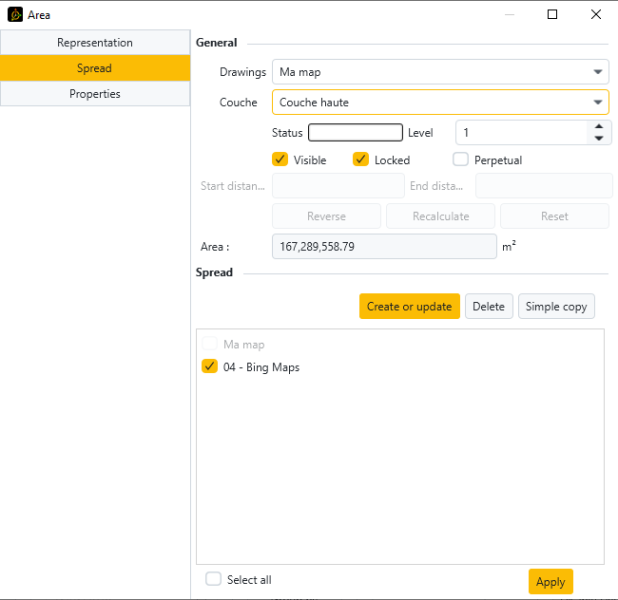Image resolution: width=618 pixels, height=600 pixels.
Task: Click the Area app icon in title bar
Action: [x=15, y=15]
